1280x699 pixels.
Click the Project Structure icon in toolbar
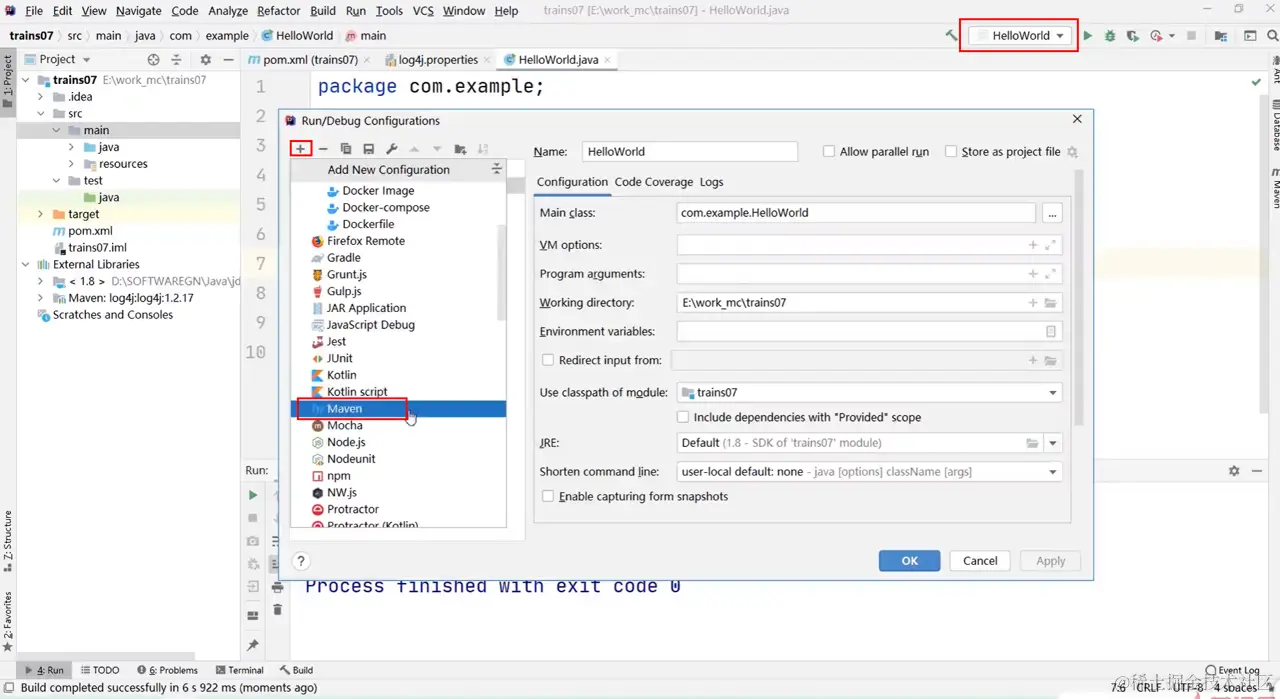pos(1221,35)
